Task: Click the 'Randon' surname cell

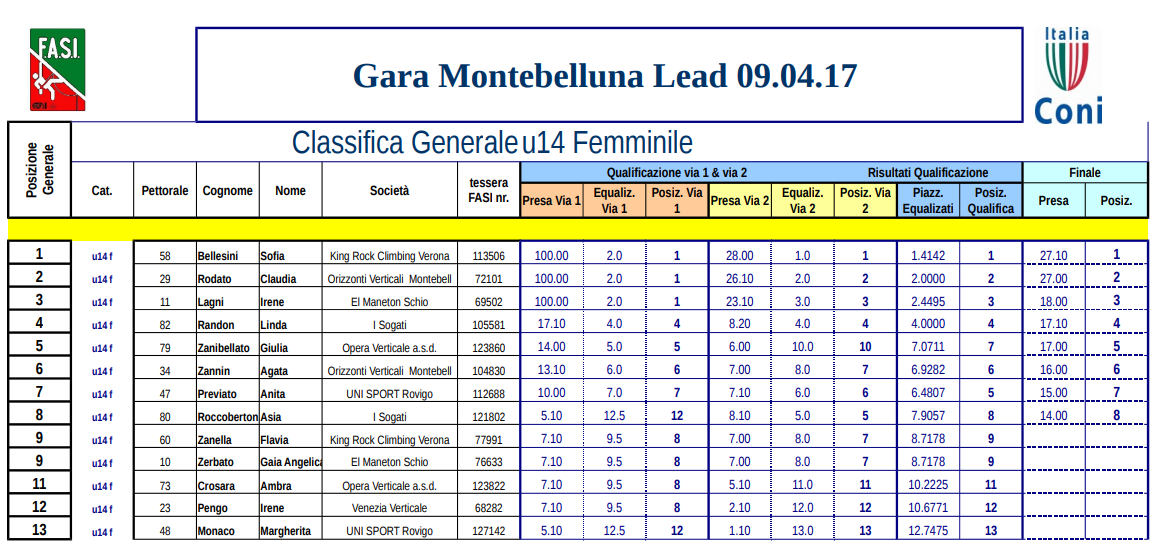Action: coord(227,324)
